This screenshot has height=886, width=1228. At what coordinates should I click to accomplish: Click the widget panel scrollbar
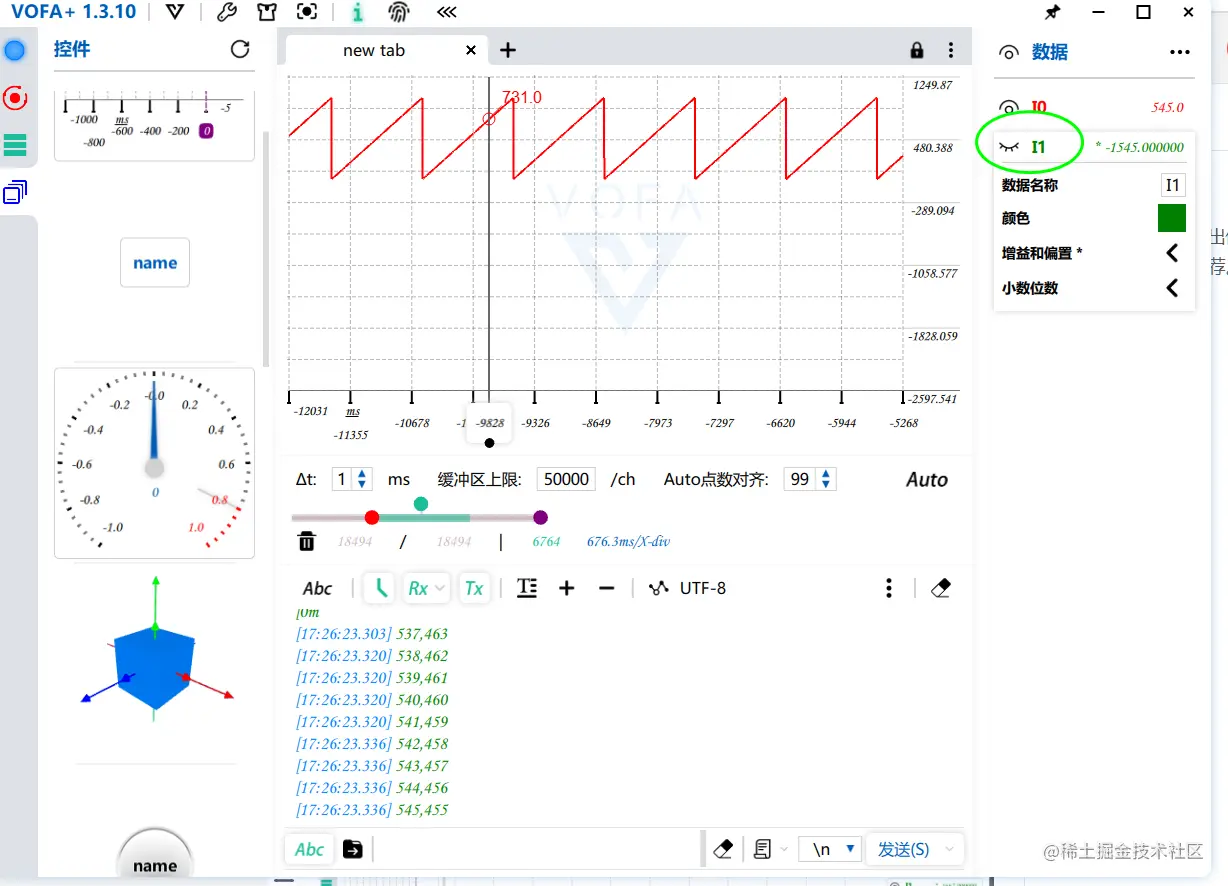pos(266,248)
